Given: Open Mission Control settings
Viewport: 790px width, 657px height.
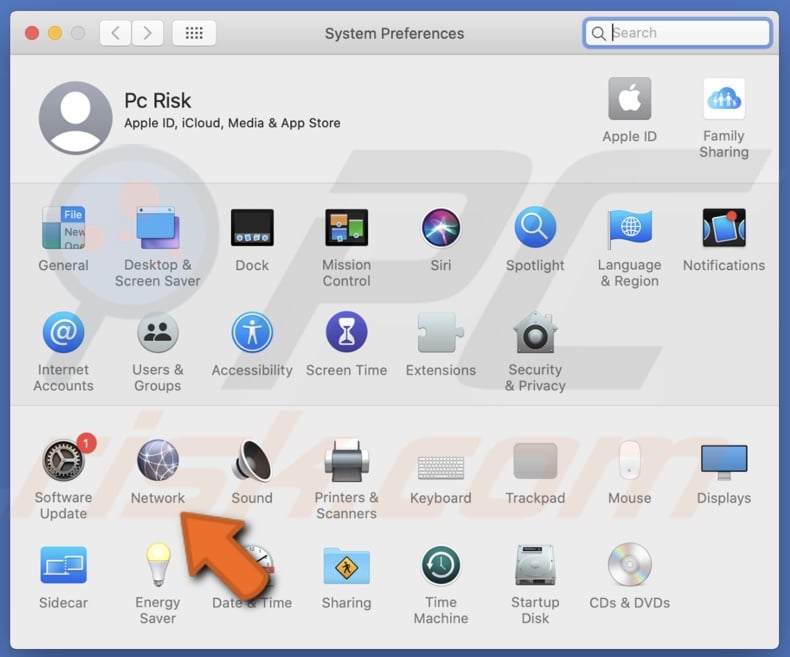Looking at the screenshot, I should point(346,229).
